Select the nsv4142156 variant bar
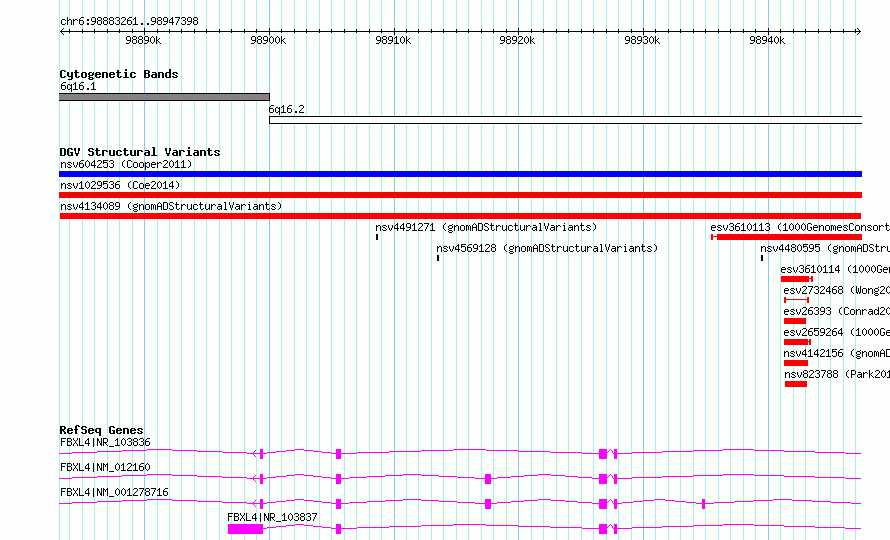This screenshot has height=540, width=890. tap(796, 363)
